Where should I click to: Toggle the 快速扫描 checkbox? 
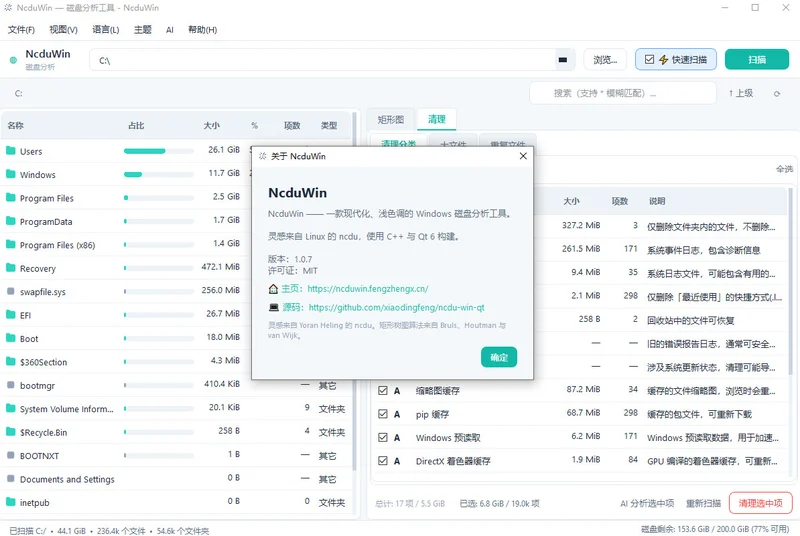pos(649,60)
